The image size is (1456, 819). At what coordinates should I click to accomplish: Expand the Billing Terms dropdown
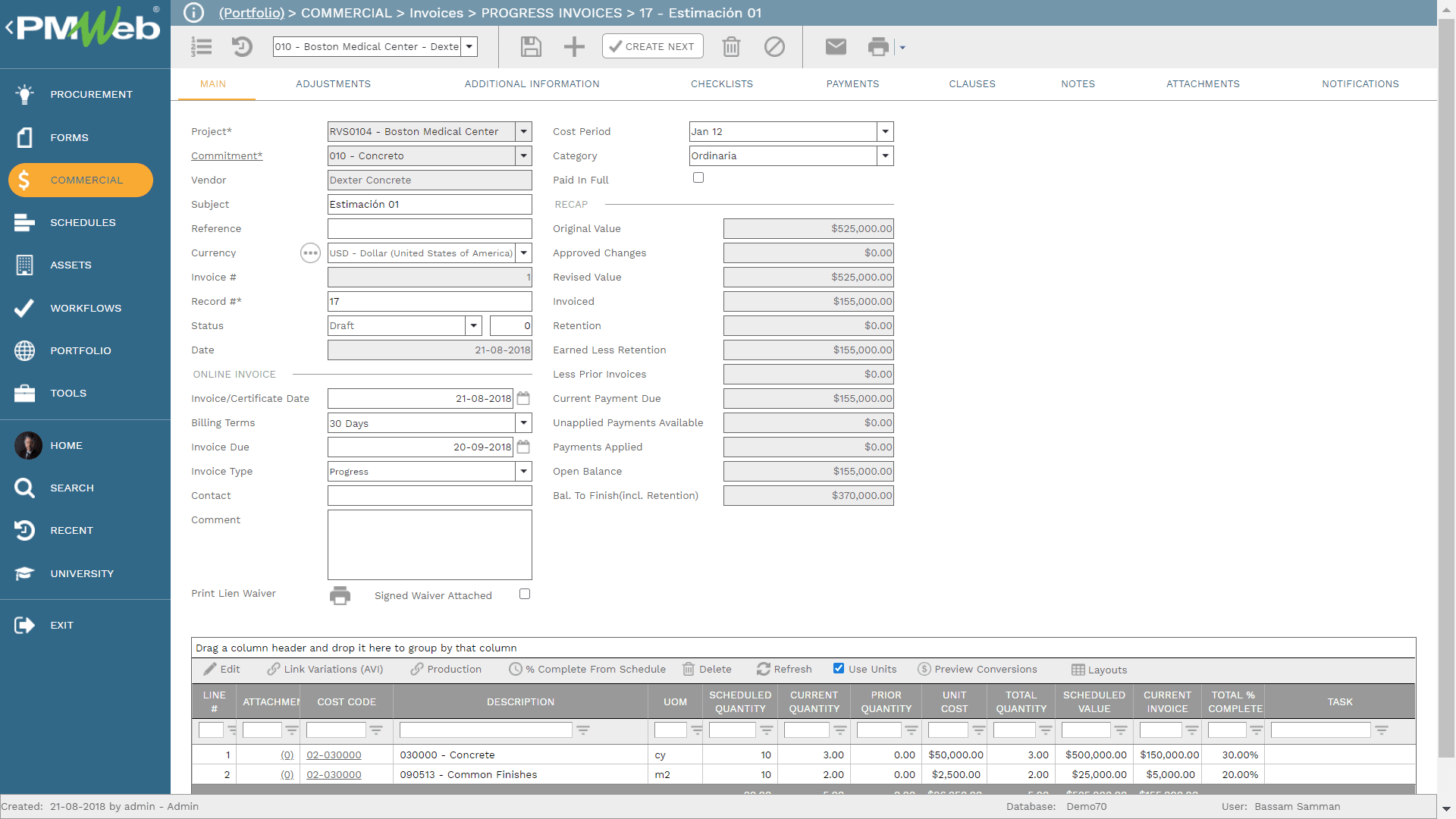pyautogui.click(x=523, y=422)
